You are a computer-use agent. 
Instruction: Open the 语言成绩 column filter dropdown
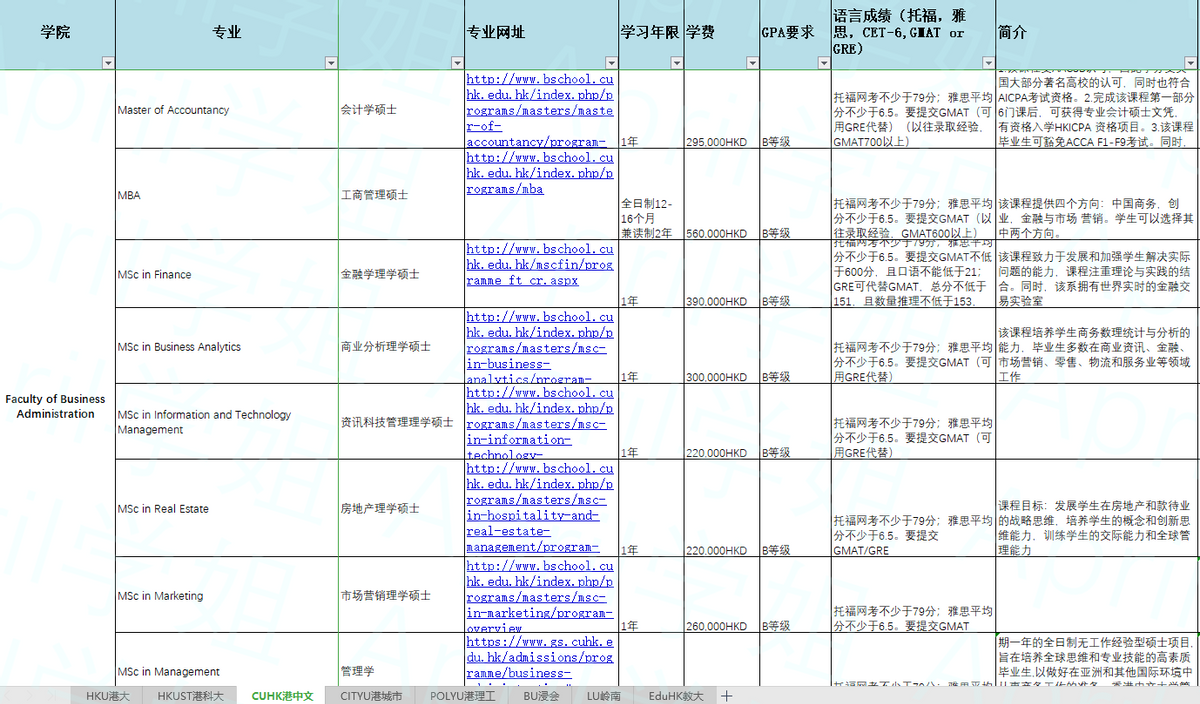tap(987, 63)
